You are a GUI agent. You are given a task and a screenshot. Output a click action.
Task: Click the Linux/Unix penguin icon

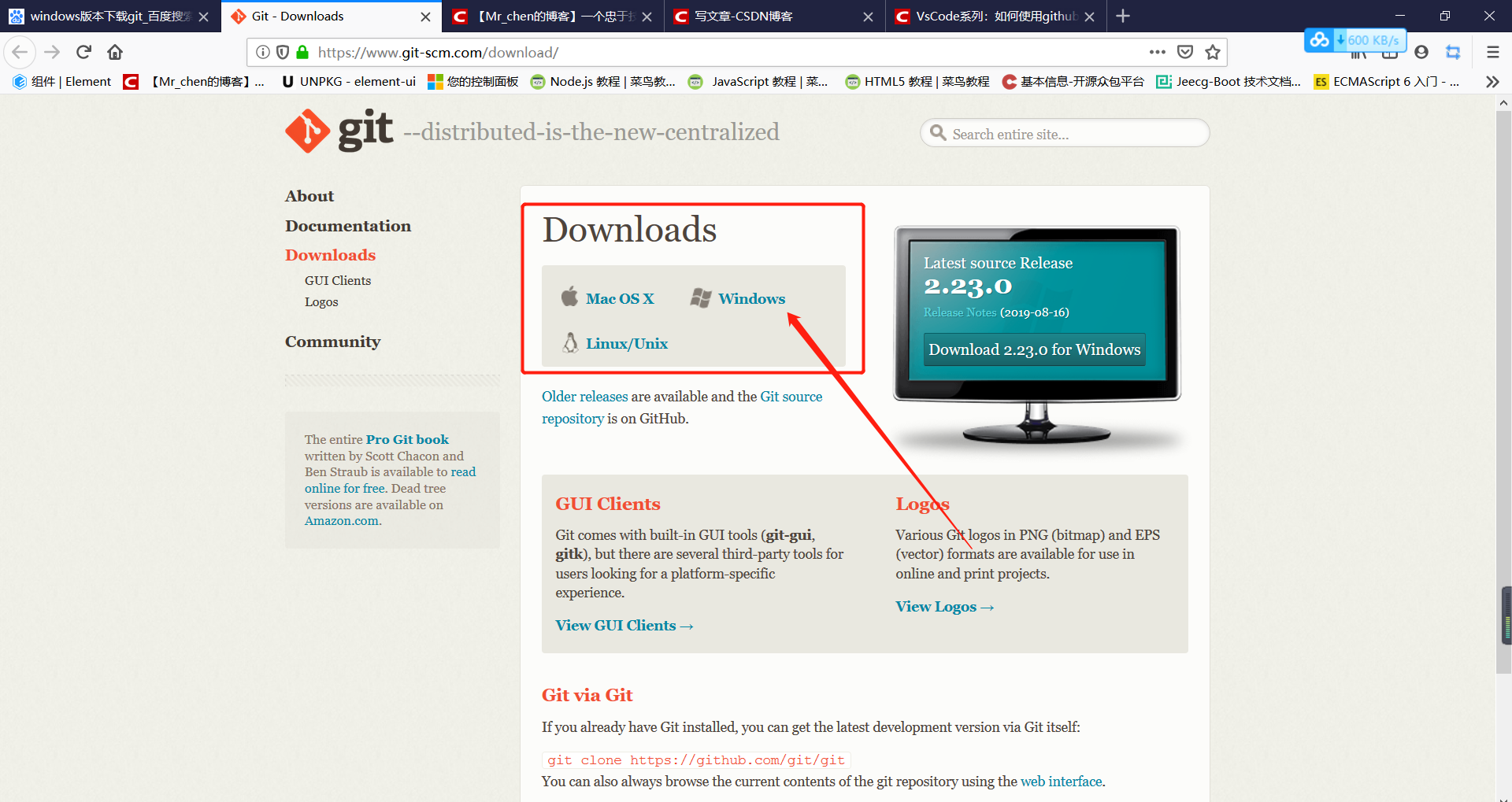[x=569, y=342]
